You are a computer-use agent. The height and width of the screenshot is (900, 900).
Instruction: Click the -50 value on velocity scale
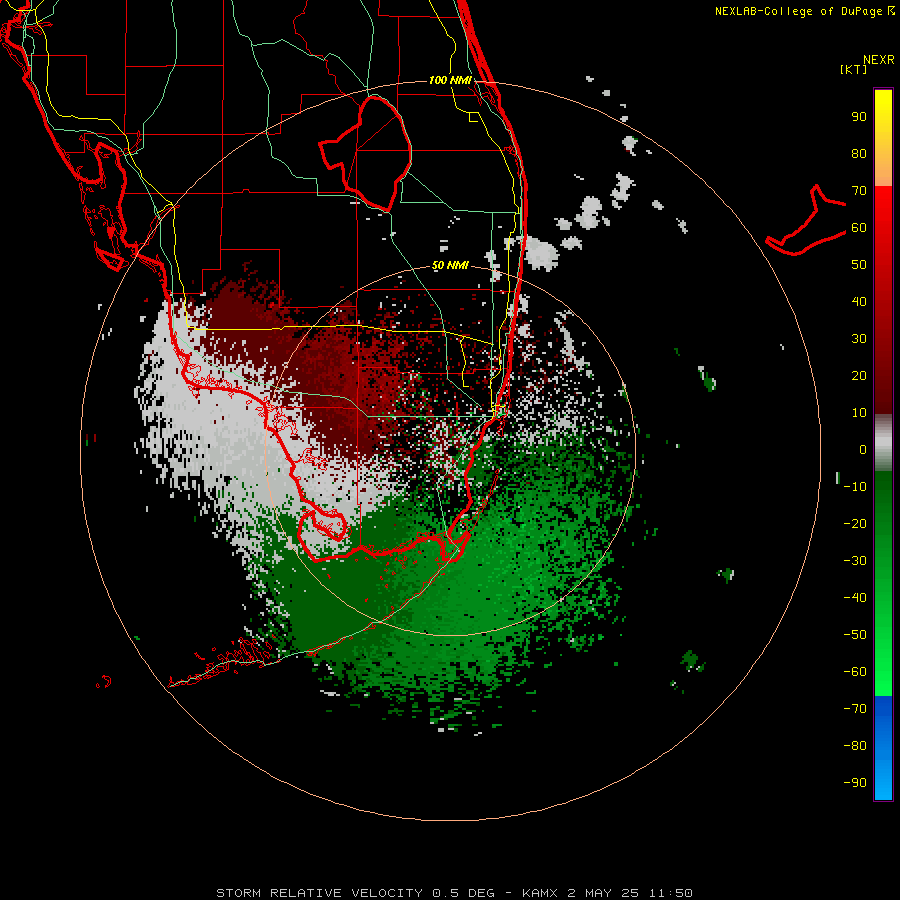[855, 635]
